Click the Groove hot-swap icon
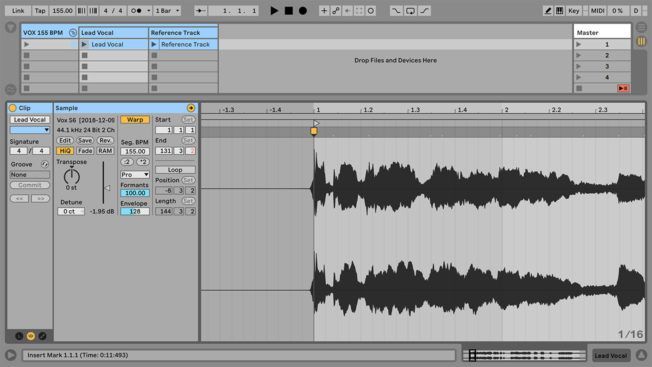 click(44, 164)
